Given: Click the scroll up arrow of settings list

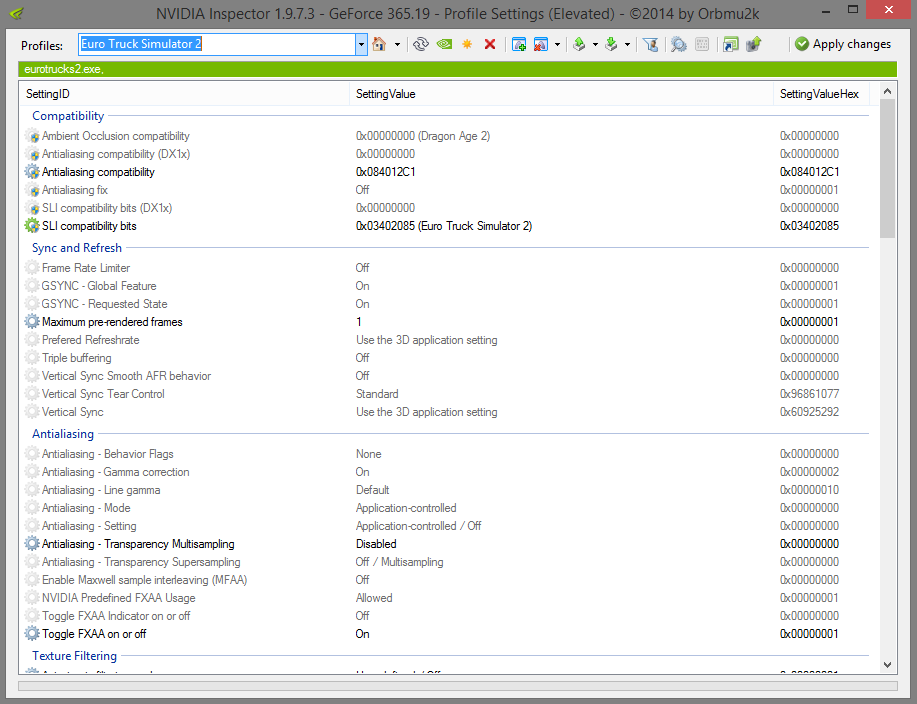Looking at the screenshot, I should pyautogui.click(x=887, y=92).
